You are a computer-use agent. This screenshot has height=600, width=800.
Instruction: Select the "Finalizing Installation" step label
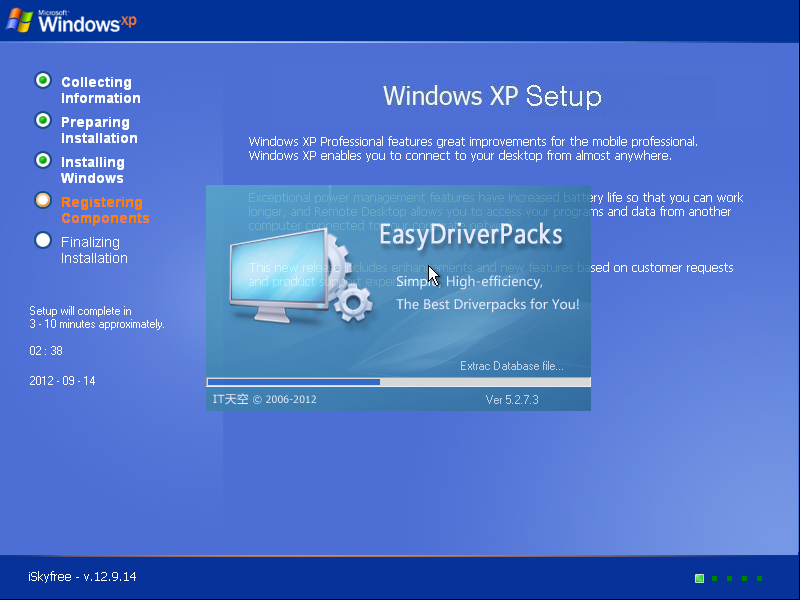click(94, 250)
